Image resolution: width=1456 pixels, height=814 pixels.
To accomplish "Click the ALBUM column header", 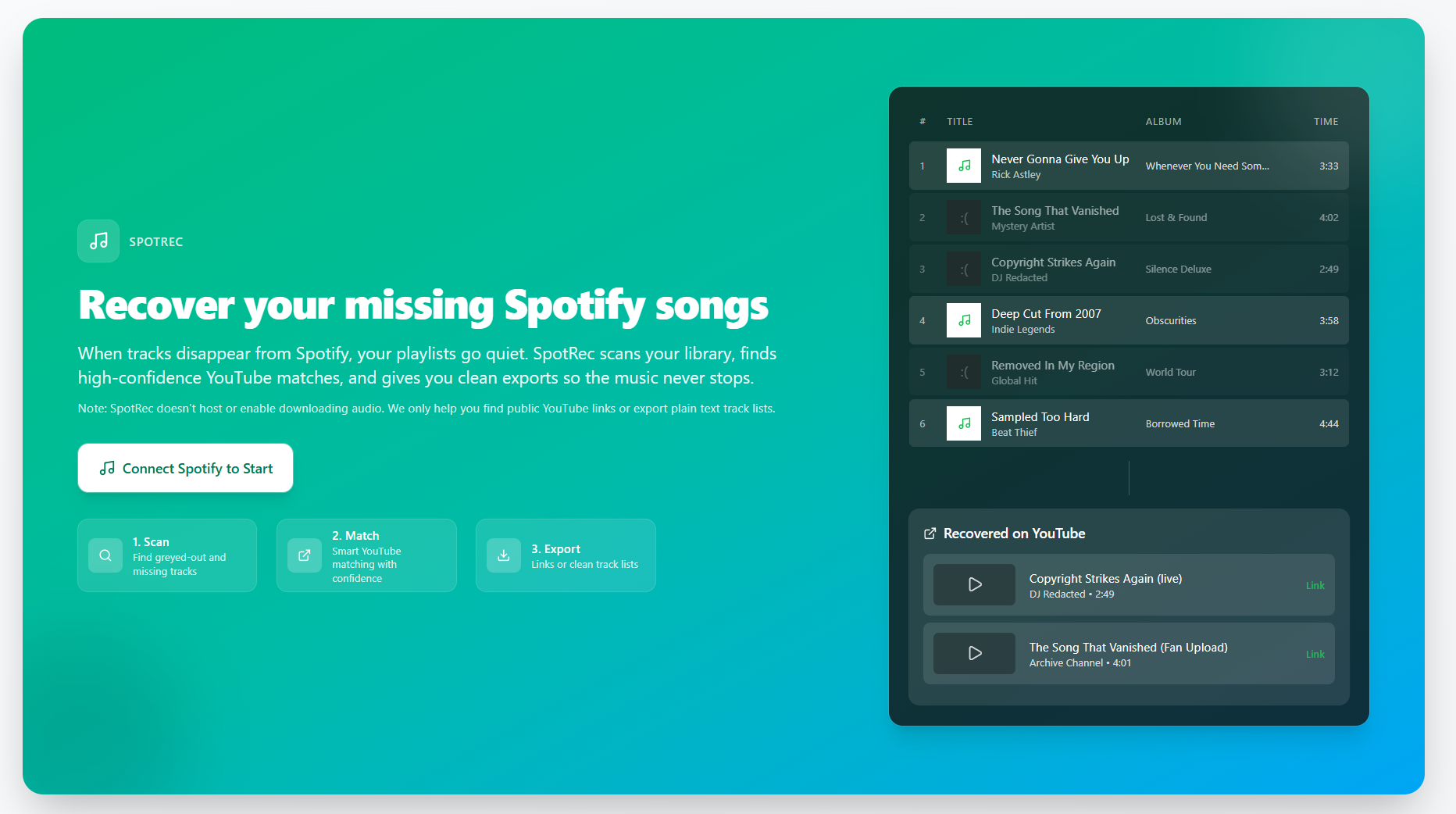I will [1164, 121].
